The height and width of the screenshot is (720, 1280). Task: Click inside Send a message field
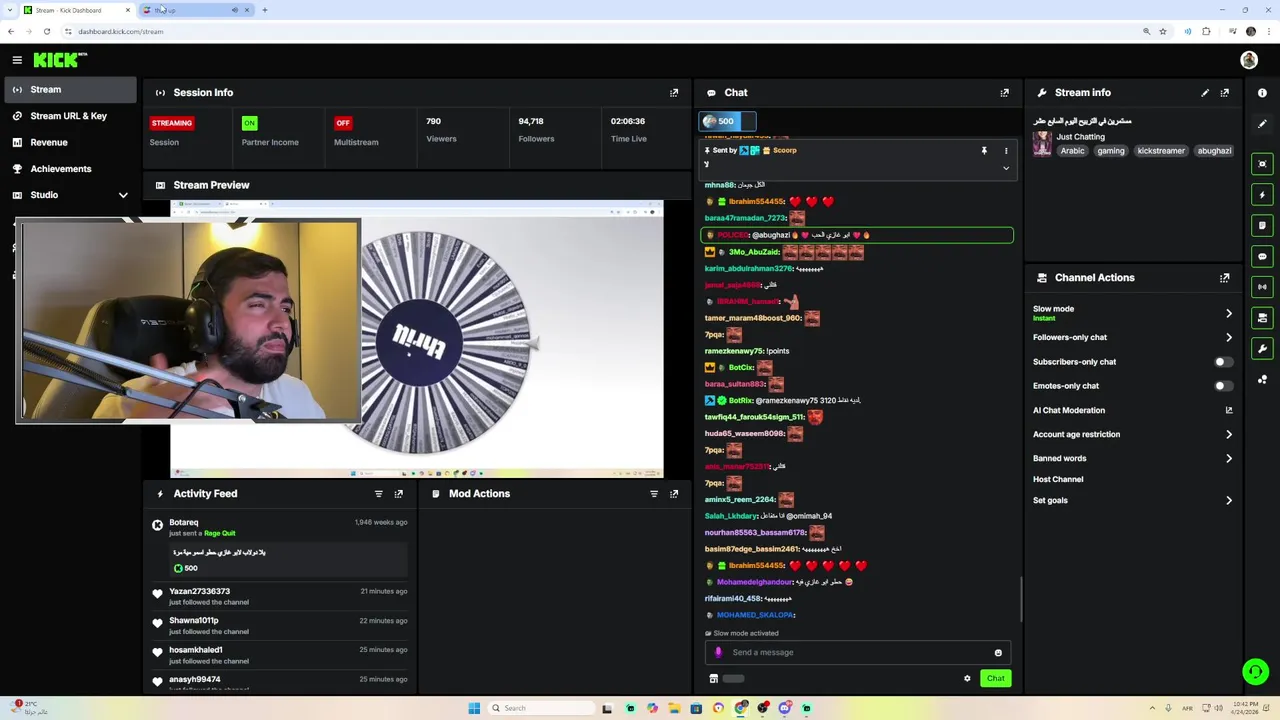tap(857, 653)
